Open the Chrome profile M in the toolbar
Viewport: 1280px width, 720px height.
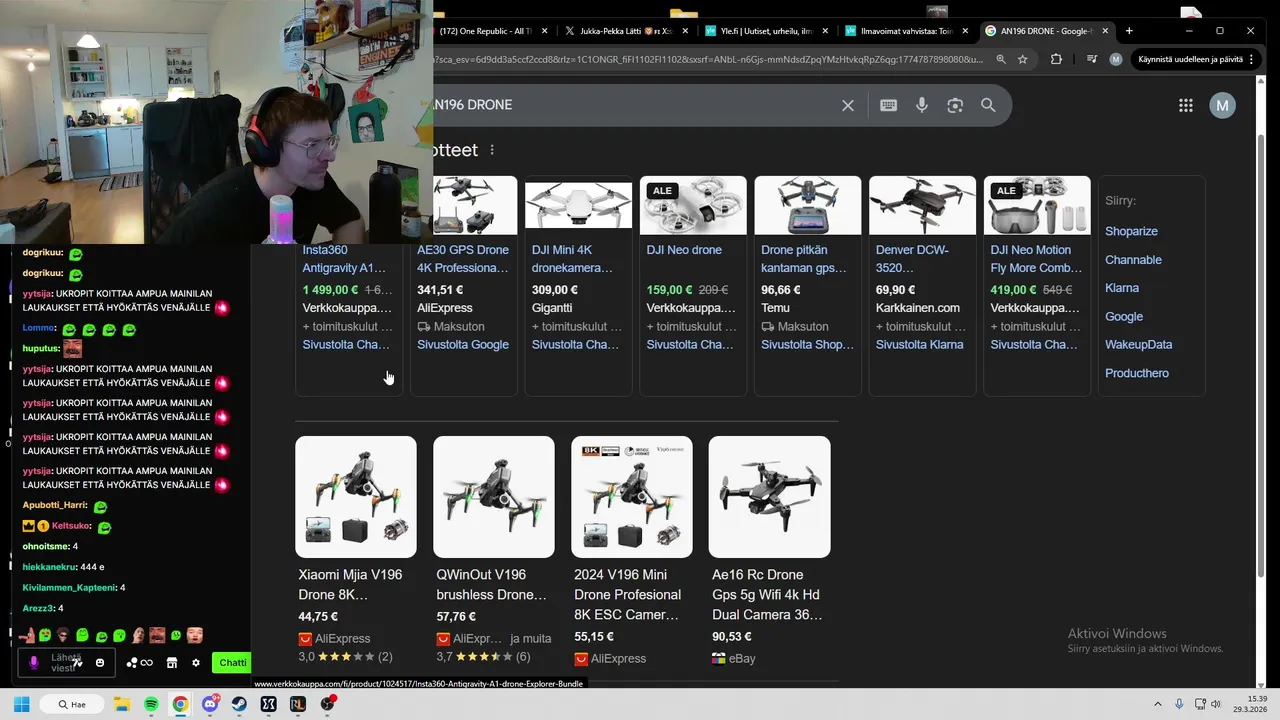point(1116,59)
